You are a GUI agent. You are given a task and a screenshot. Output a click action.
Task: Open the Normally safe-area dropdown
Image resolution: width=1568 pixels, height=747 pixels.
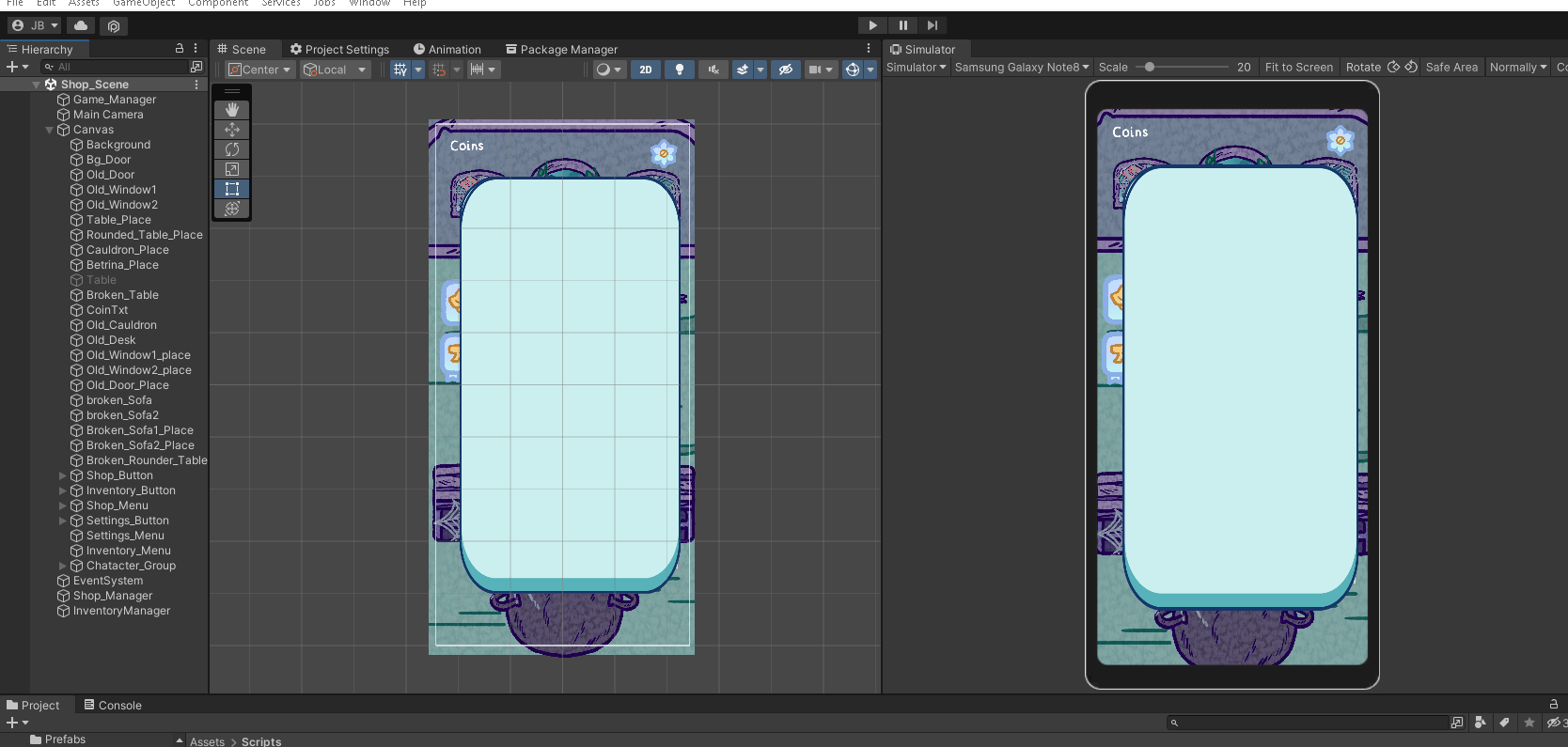(1518, 67)
